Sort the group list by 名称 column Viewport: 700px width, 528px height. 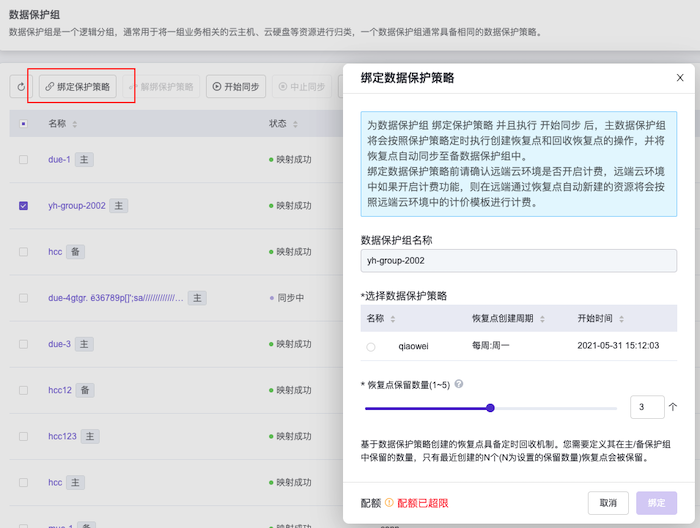pos(75,124)
